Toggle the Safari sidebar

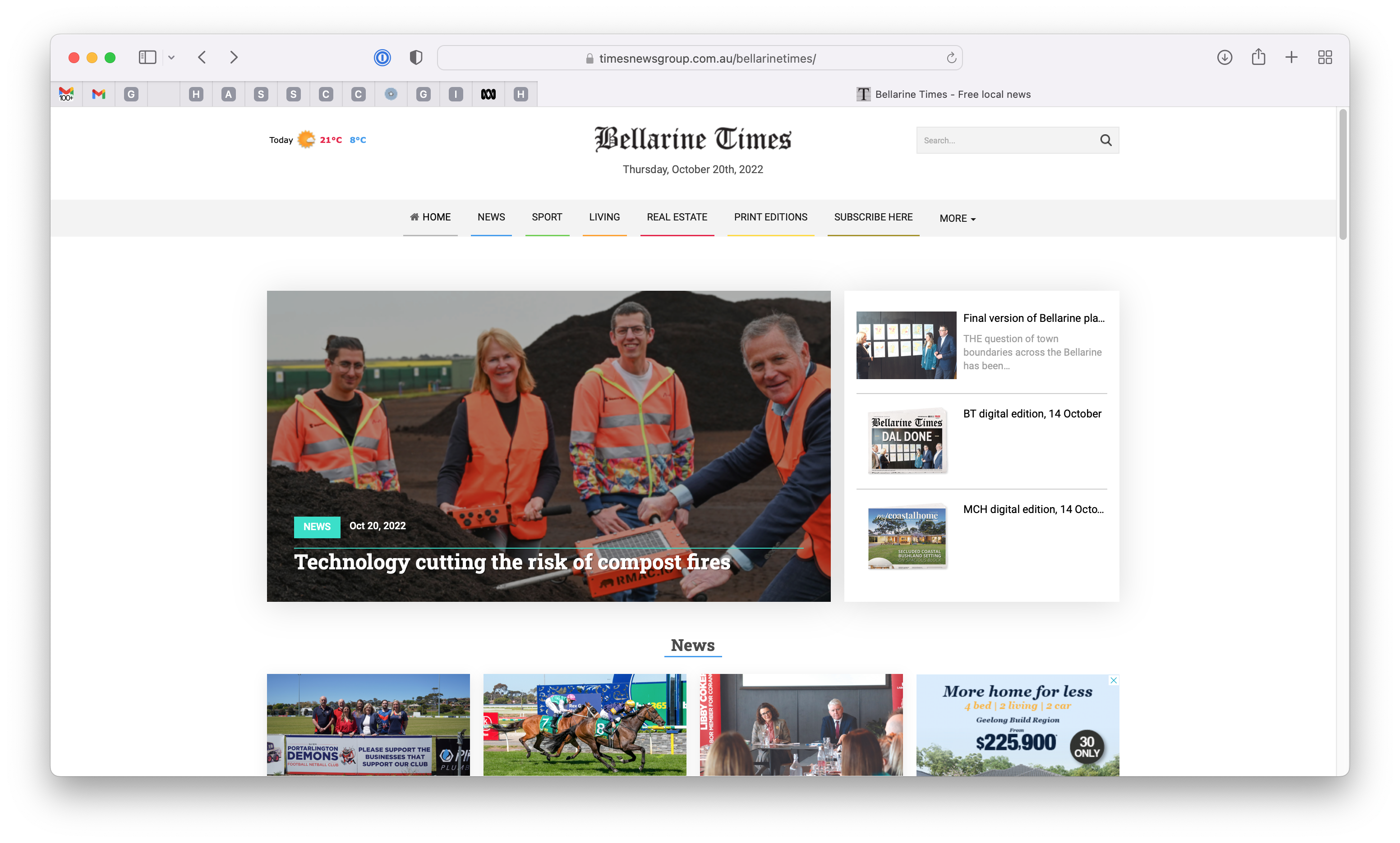[x=147, y=57]
